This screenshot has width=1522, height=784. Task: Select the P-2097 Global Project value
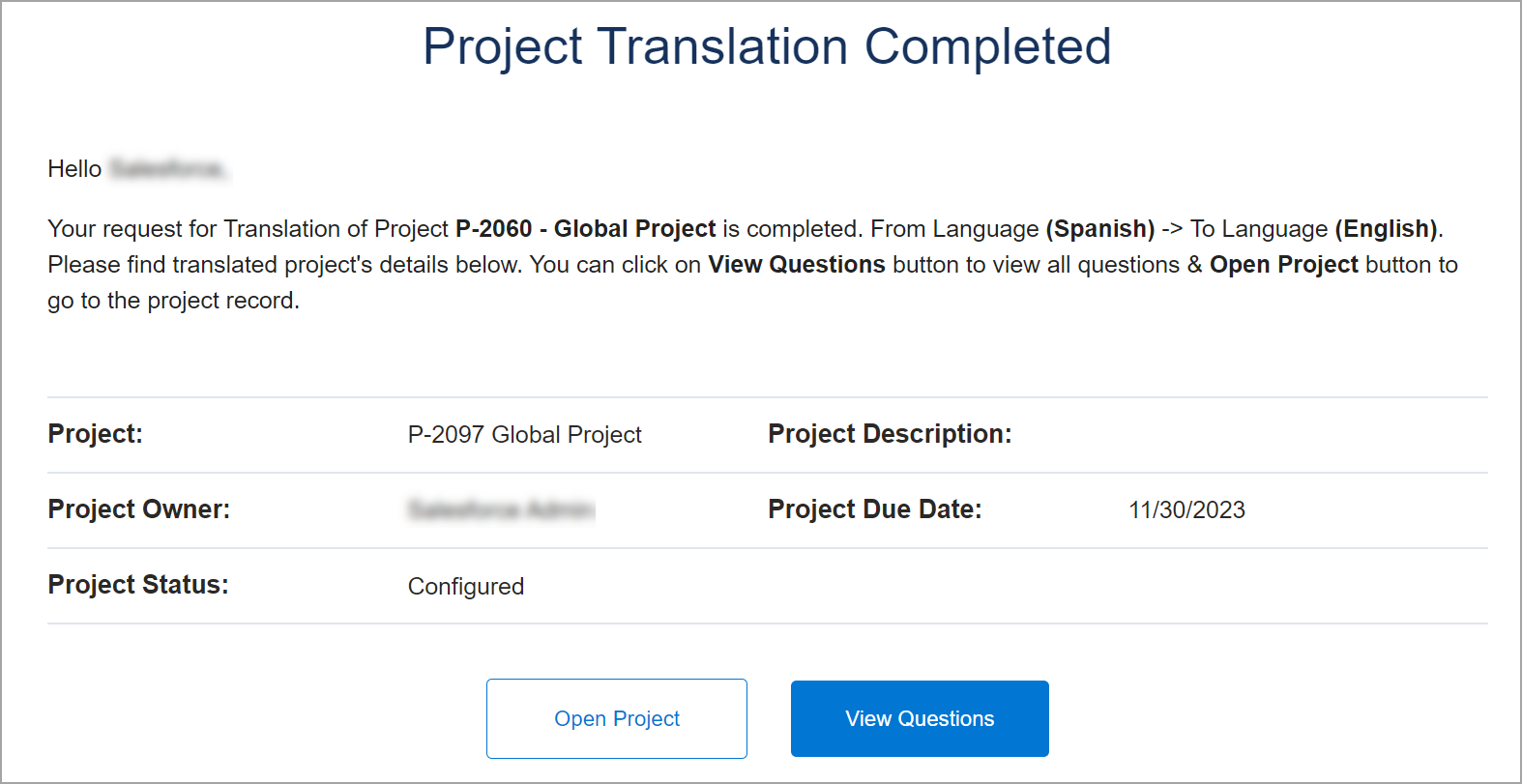coord(524,435)
